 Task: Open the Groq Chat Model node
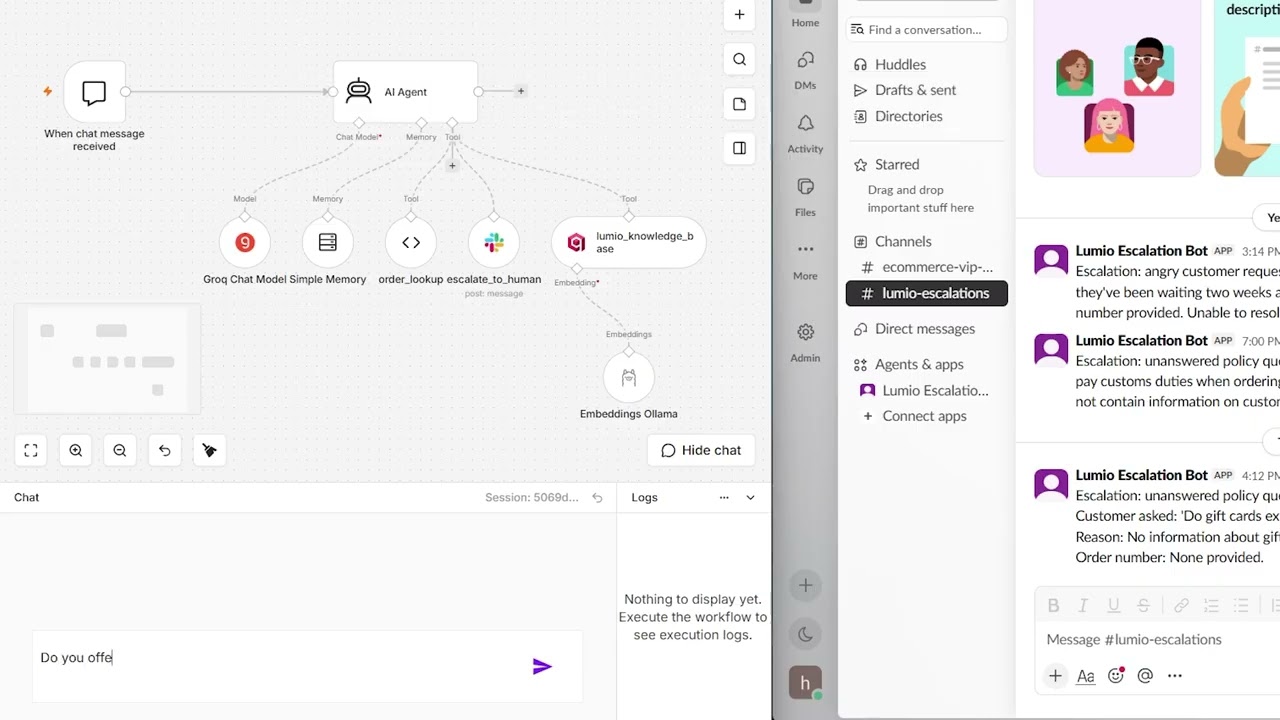245,242
